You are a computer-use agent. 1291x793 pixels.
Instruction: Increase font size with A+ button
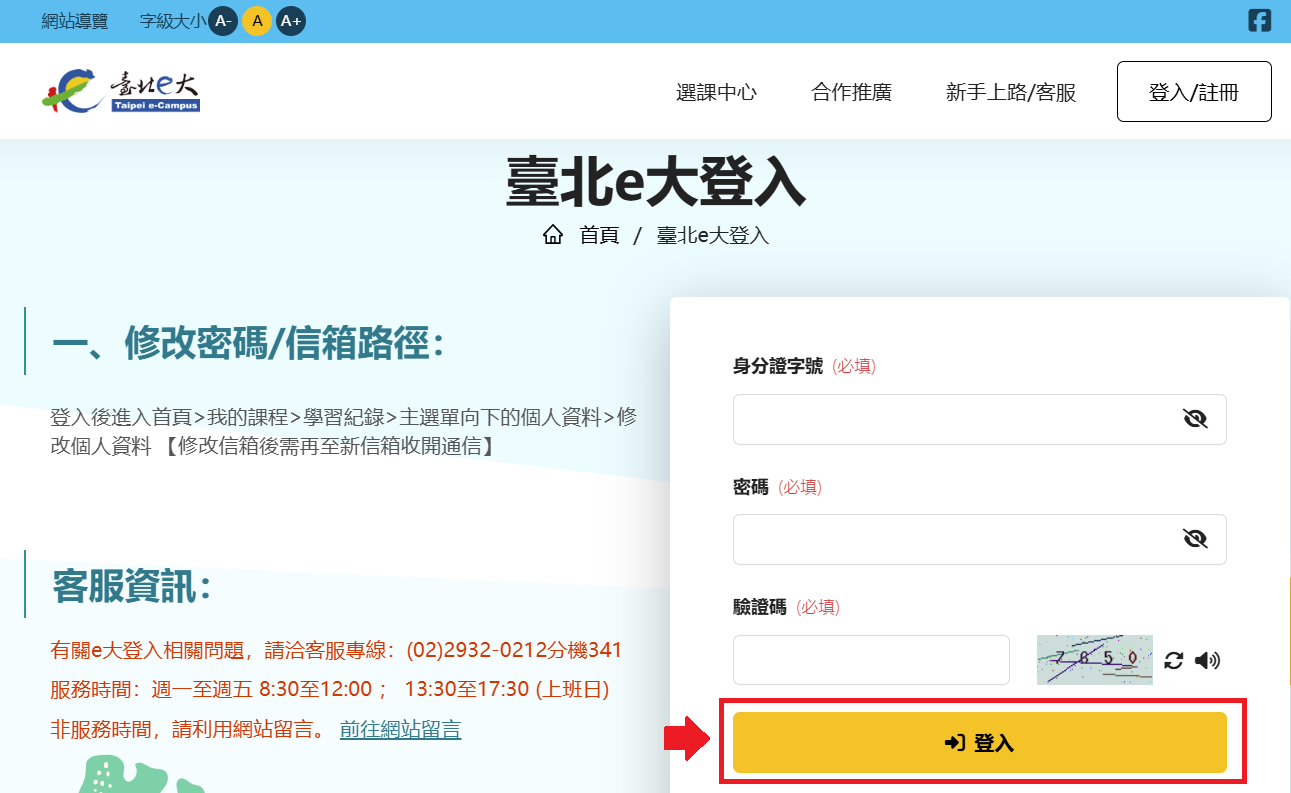coord(291,21)
